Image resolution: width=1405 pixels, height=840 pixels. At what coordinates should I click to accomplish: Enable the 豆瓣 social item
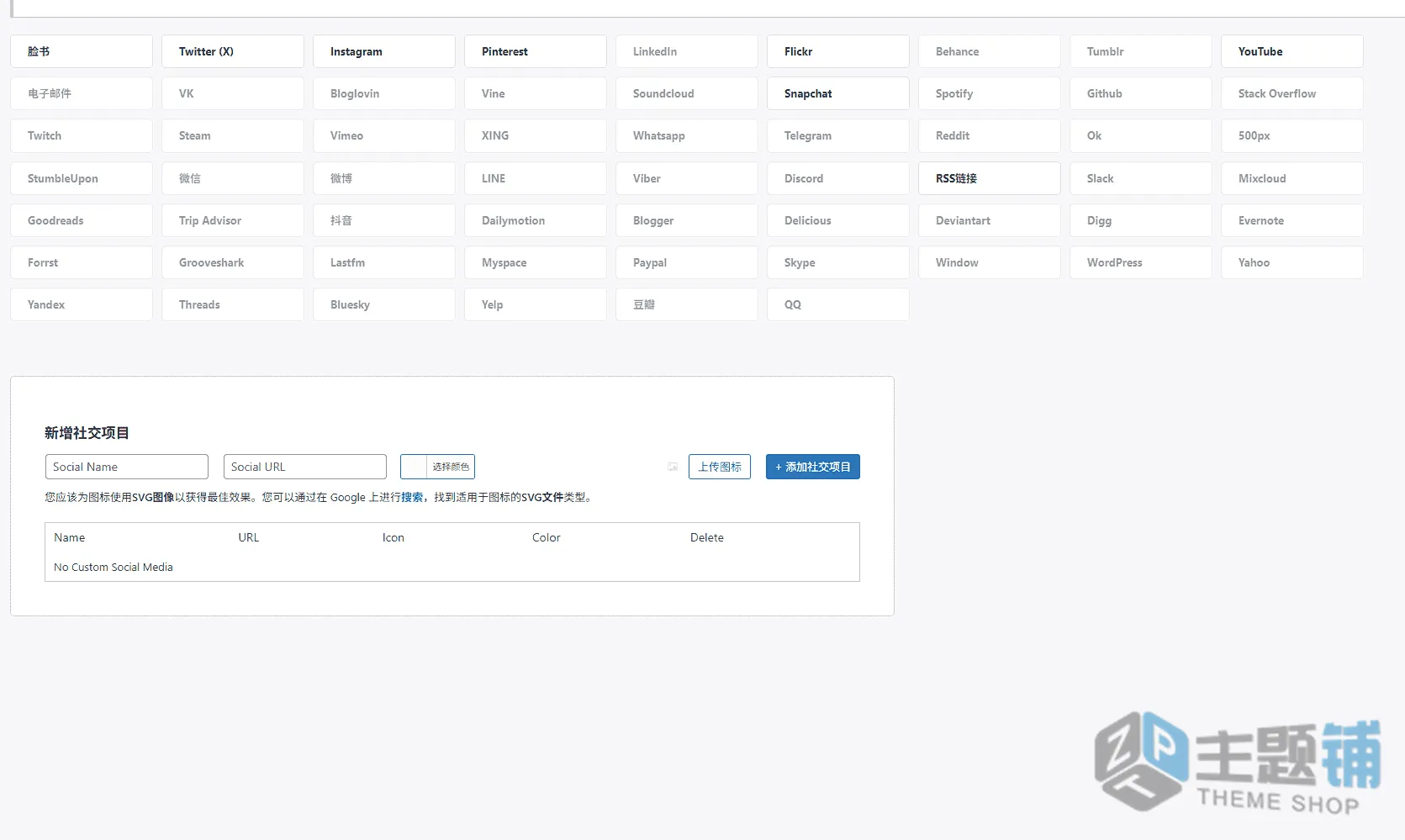pos(687,304)
